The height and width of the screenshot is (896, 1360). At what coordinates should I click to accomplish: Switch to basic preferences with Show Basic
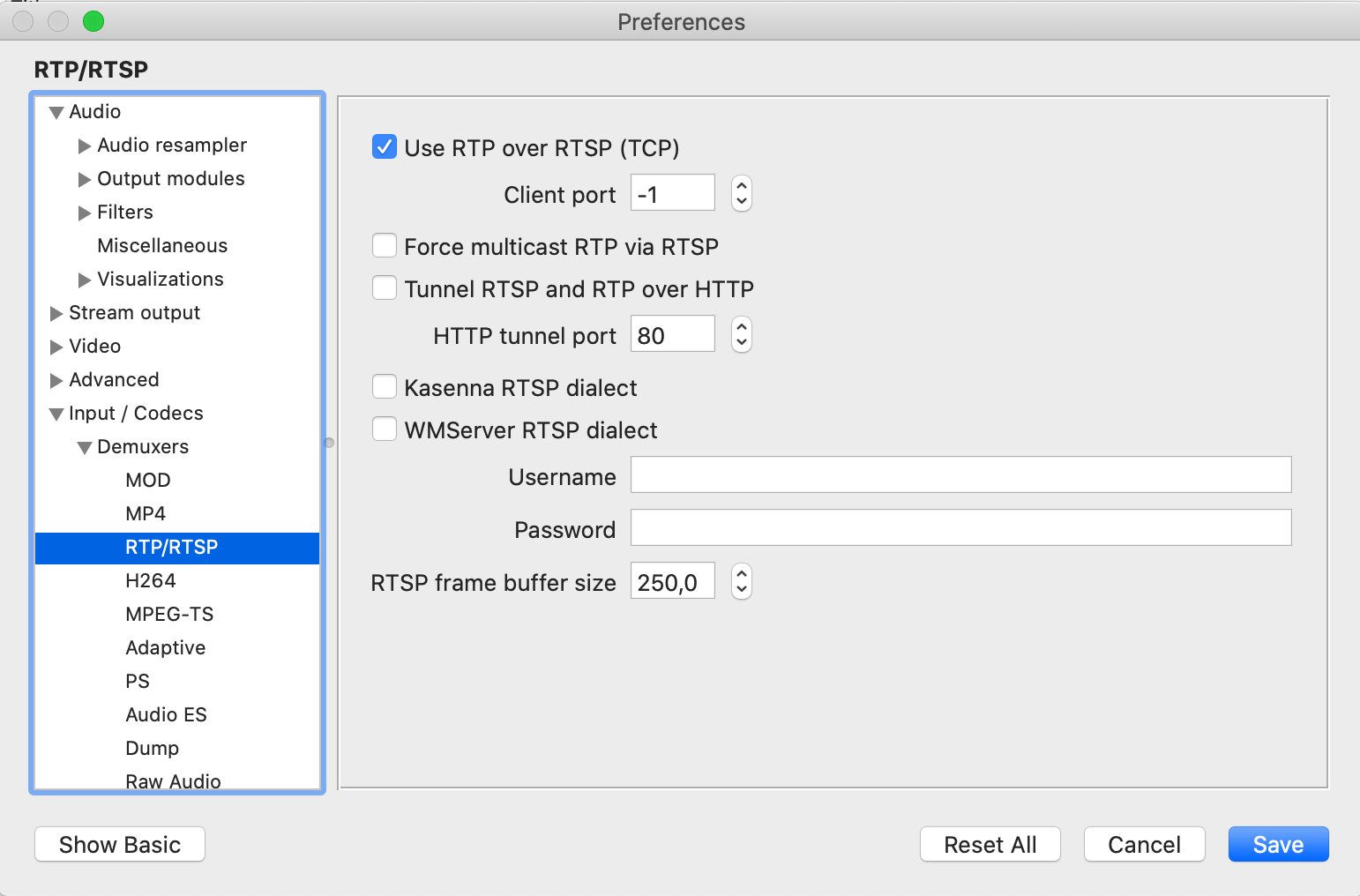tap(119, 844)
